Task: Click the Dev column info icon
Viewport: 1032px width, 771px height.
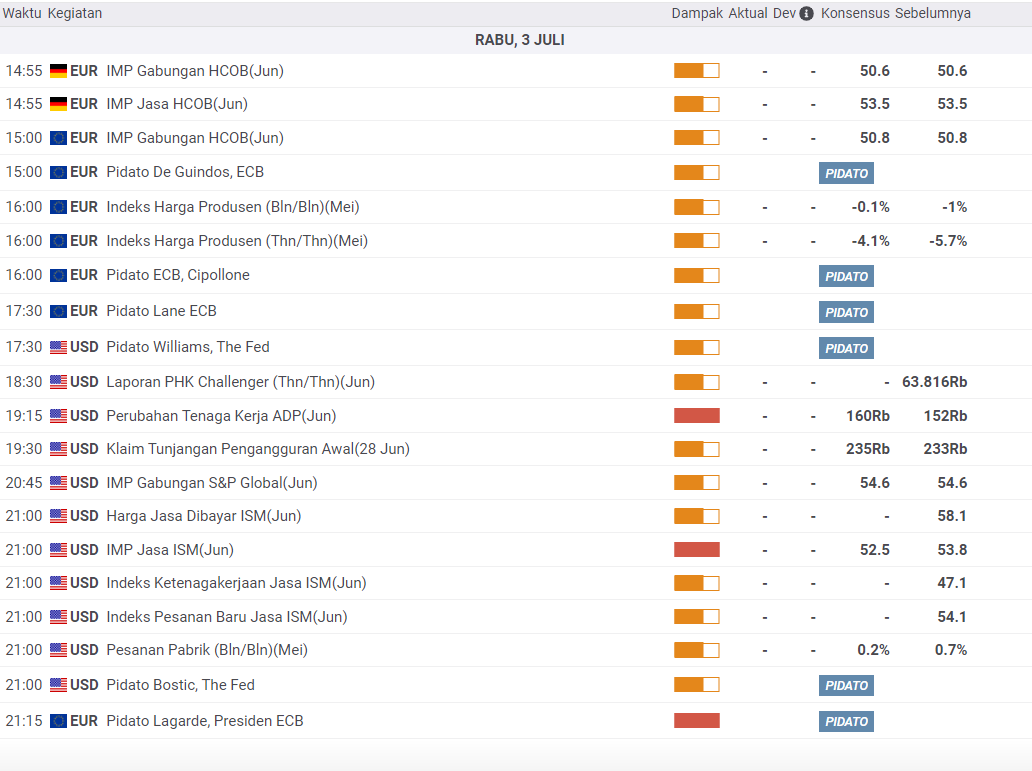Action: [x=806, y=14]
